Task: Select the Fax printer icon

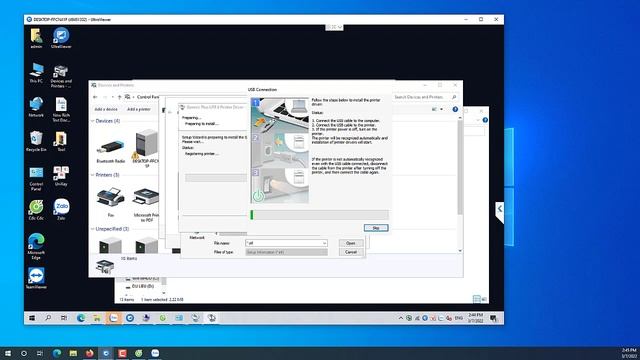Action: [111, 202]
